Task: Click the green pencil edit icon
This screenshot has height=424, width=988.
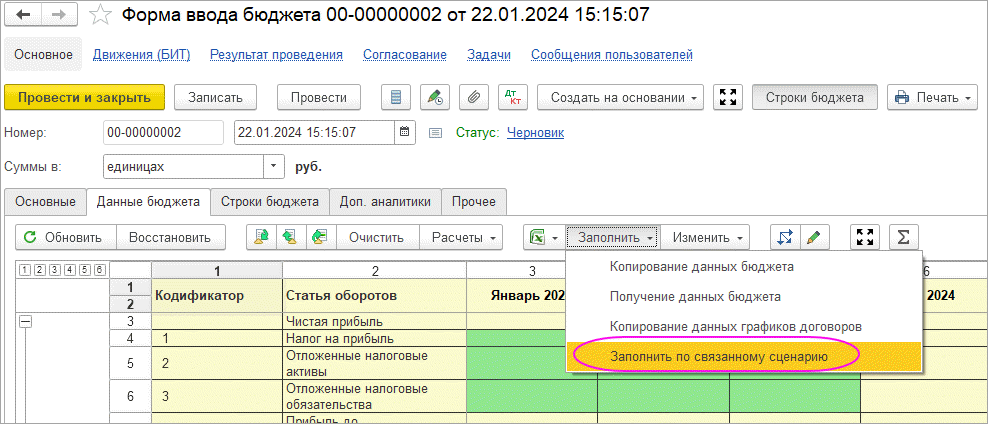Action: pyautogui.click(x=814, y=237)
